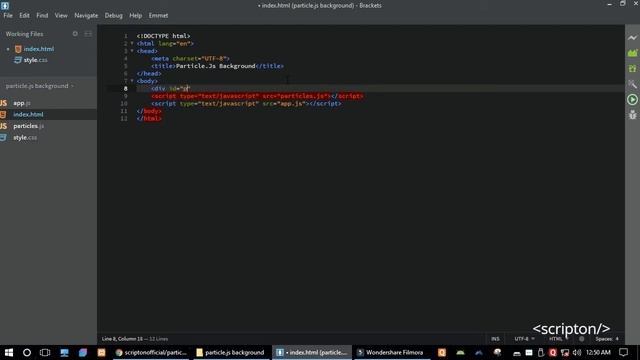The width and height of the screenshot is (640, 360).
Task: Switch to particle.js background folder taskbar window
Action: (x=231, y=352)
